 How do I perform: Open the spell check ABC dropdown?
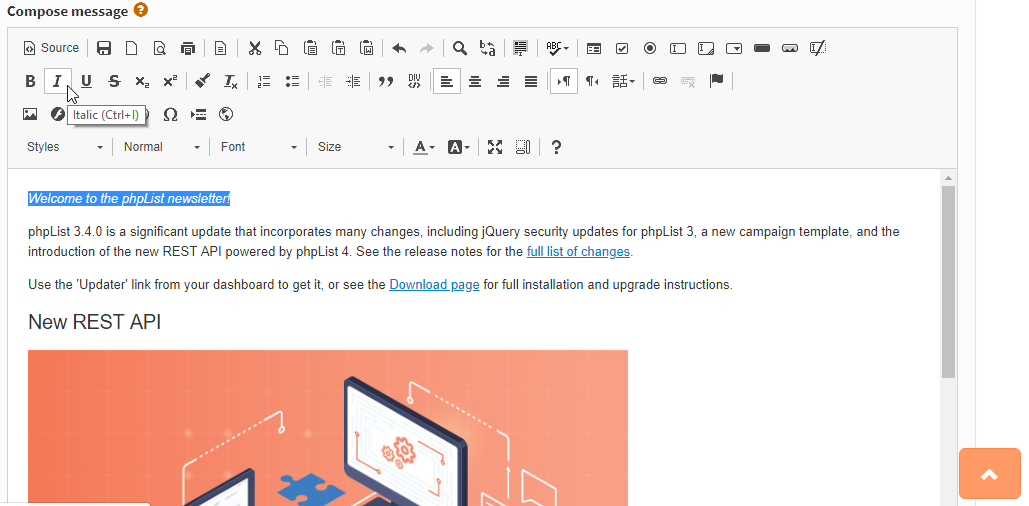557,48
